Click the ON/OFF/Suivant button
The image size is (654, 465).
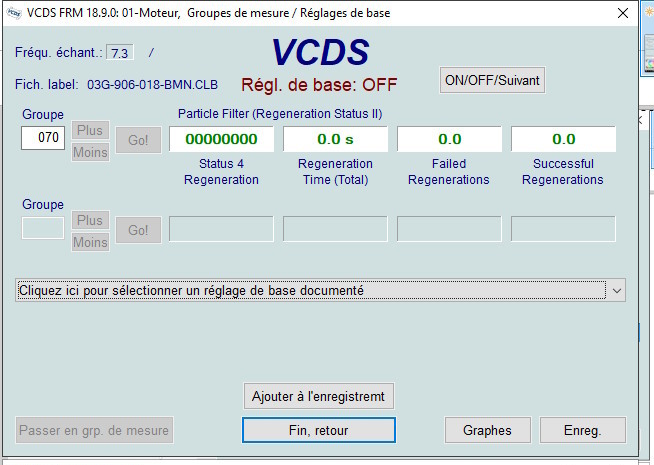click(x=492, y=80)
